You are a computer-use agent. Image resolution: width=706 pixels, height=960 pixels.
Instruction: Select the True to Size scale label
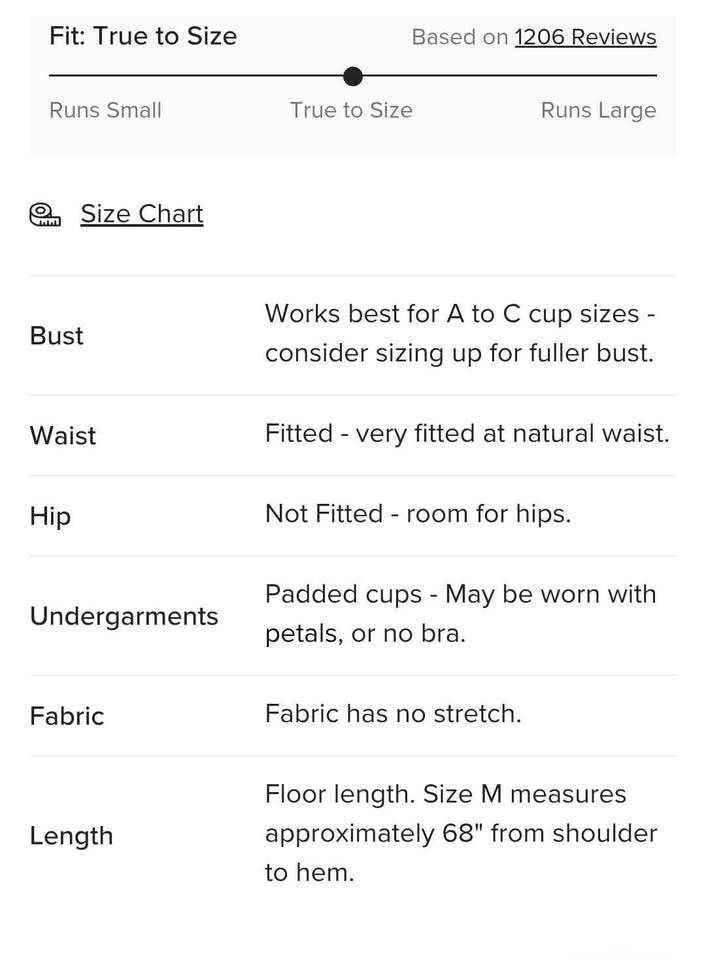click(x=351, y=110)
